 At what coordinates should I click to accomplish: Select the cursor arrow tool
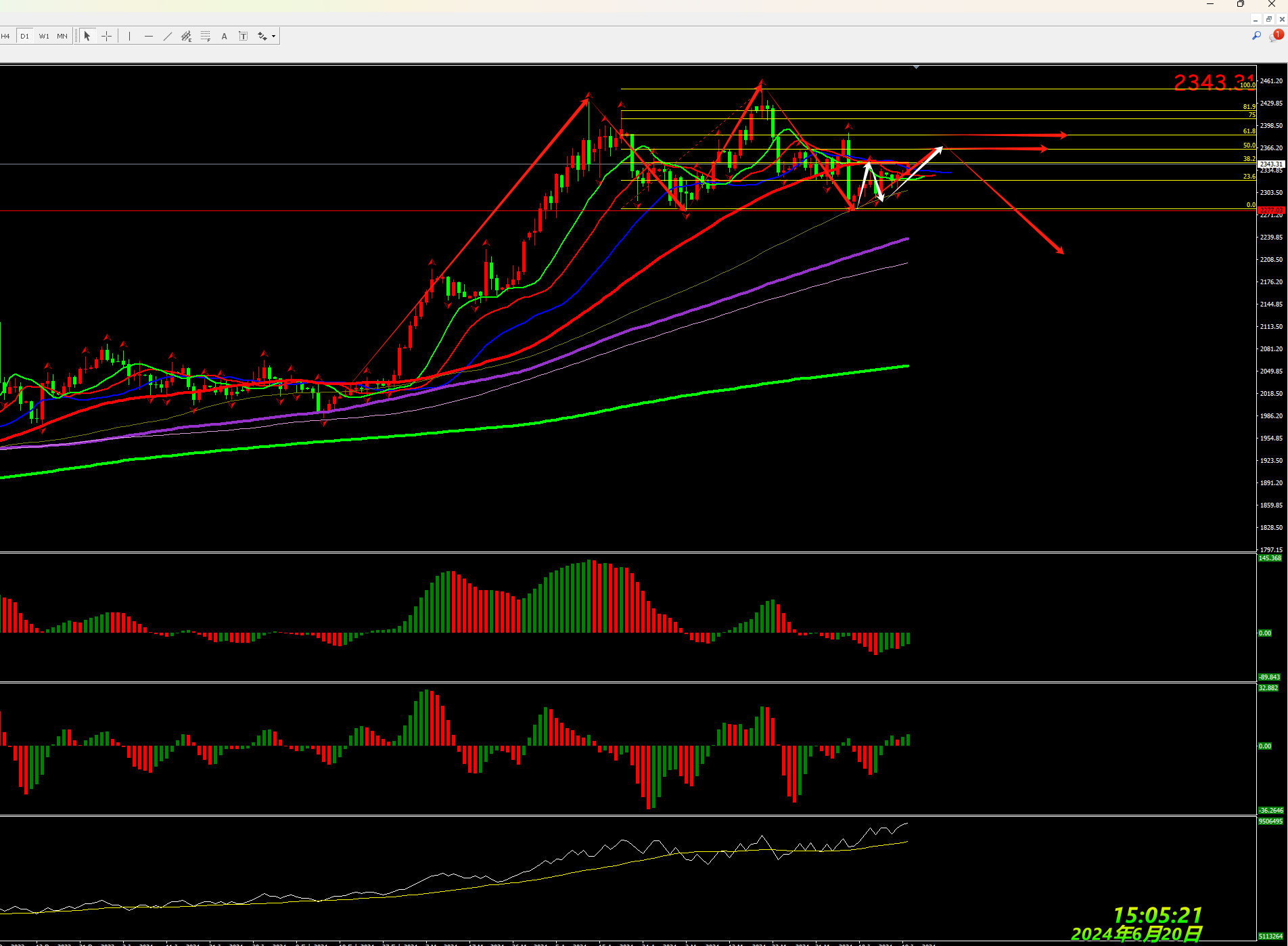pyautogui.click(x=87, y=37)
